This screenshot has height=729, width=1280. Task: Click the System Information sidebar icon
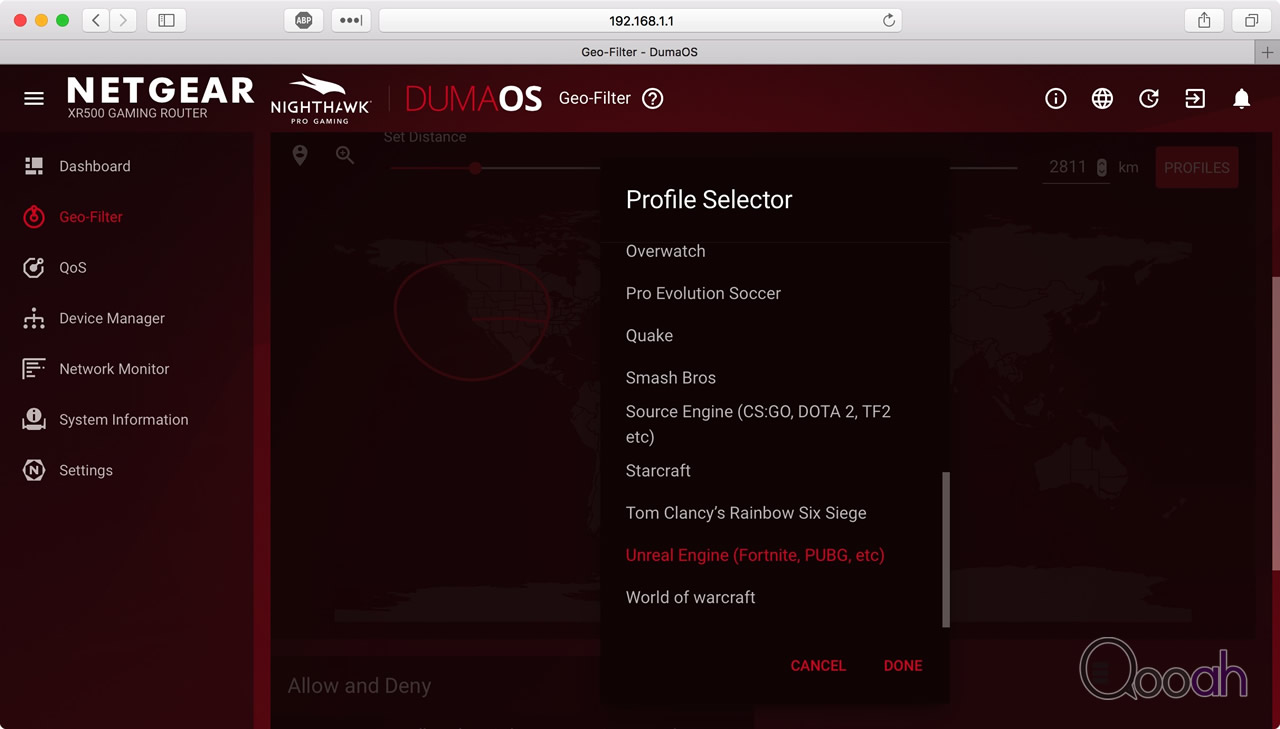34,419
